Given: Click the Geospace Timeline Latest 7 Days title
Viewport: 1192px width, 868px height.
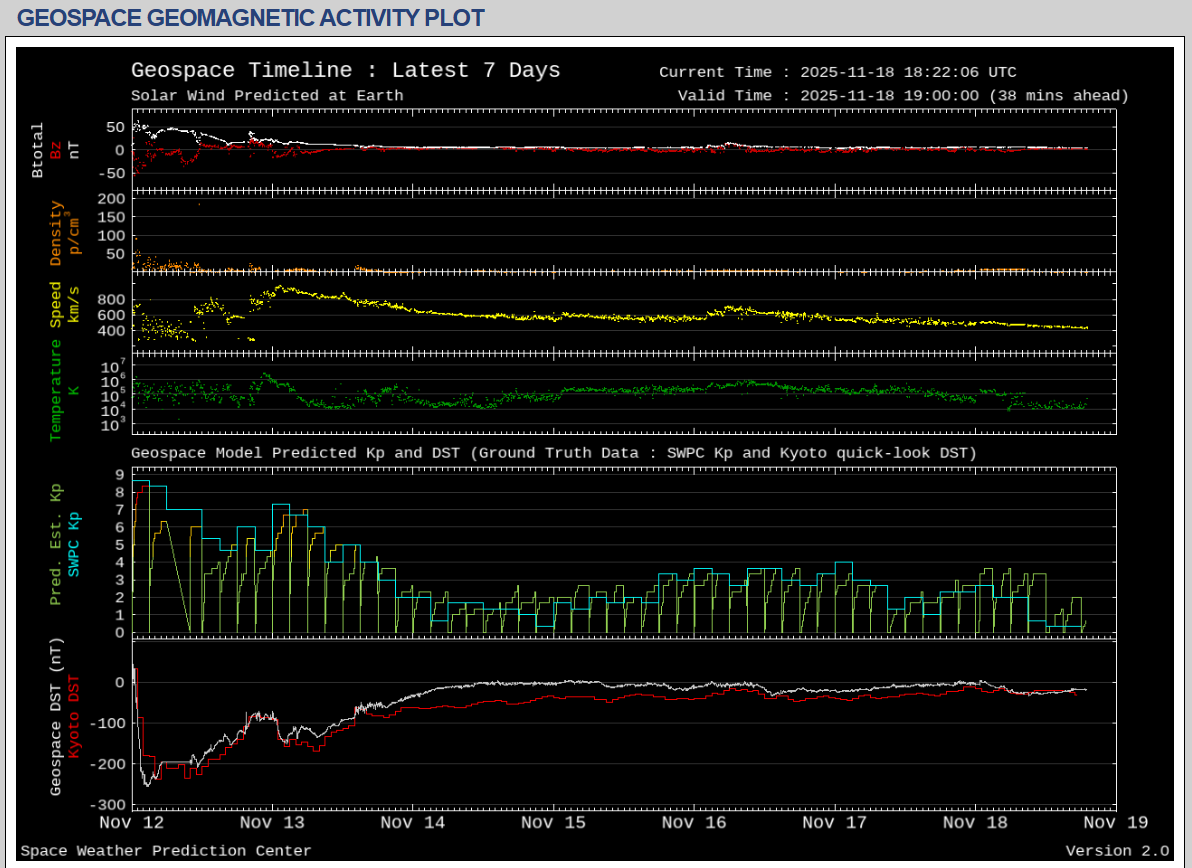Looking at the screenshot, I should click(345, 71).
